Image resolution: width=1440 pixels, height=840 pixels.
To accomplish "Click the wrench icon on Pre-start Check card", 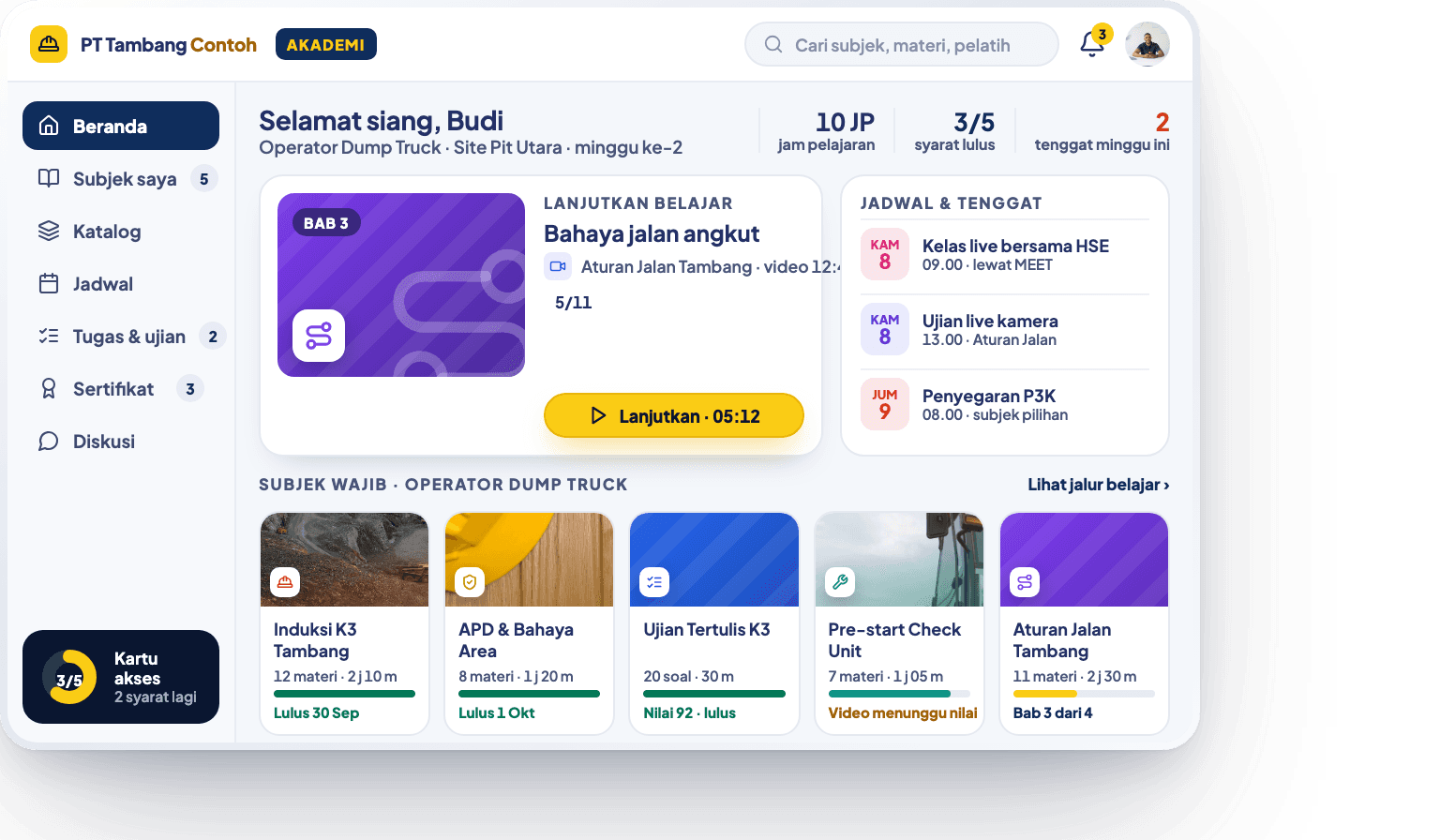I will (840, 582).
